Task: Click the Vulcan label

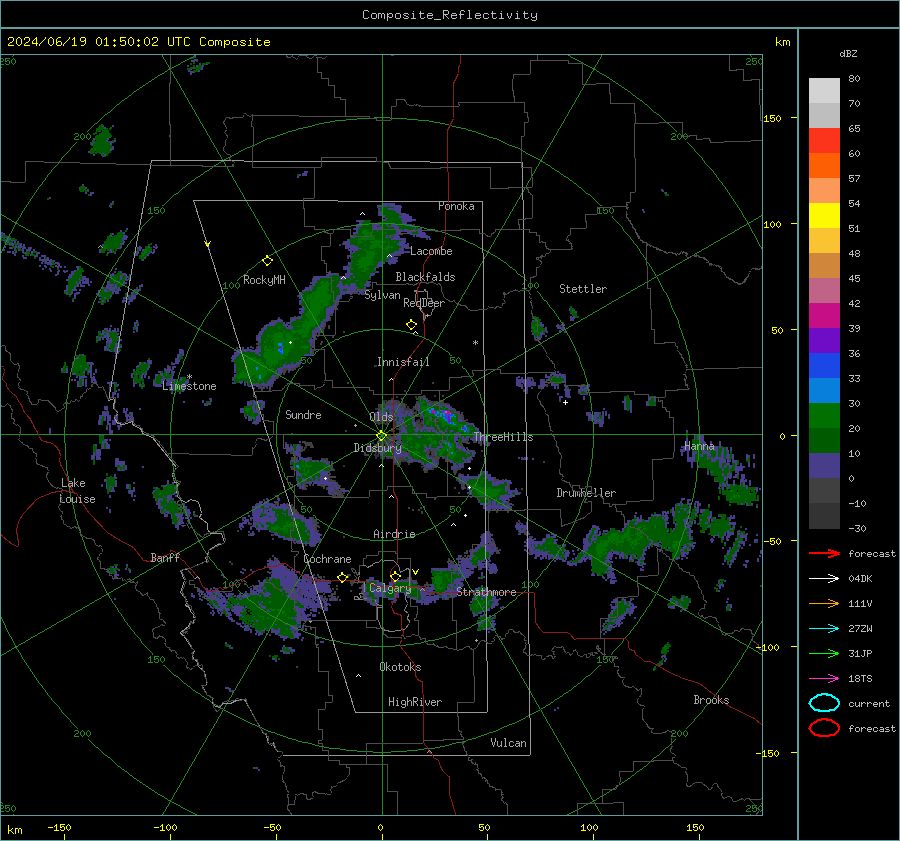Action: click(x=508, y=743)
